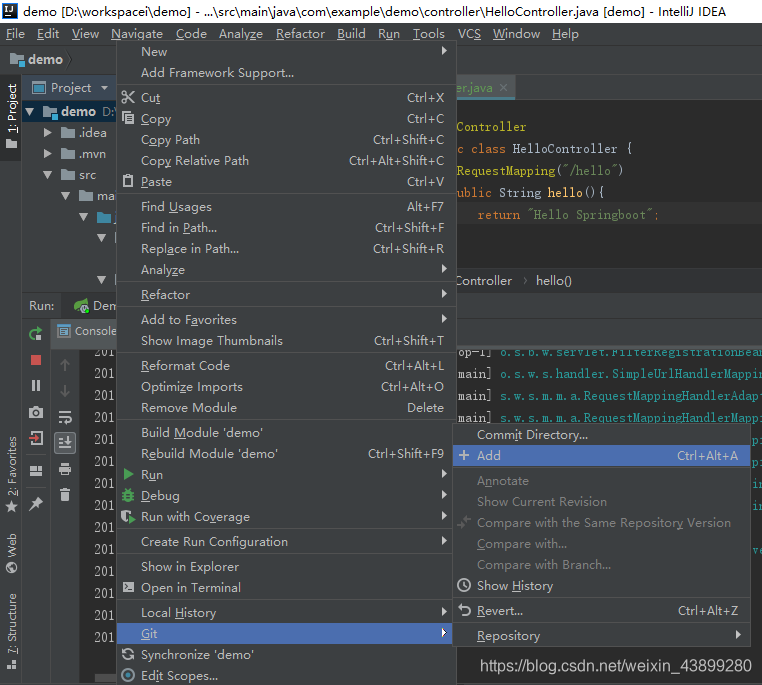Viewport: 762px width, 685px height.
Task: Switch to the Console tab
Action: (x=87, y=331)
